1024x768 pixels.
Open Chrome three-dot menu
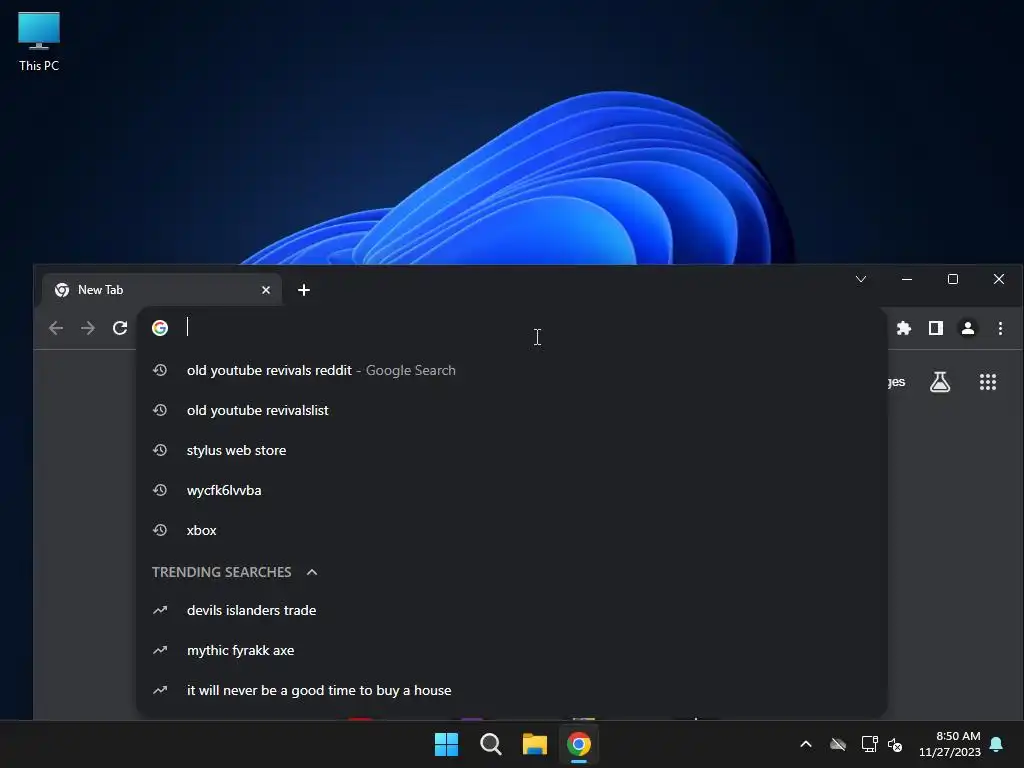click(x=1000, y=328)
